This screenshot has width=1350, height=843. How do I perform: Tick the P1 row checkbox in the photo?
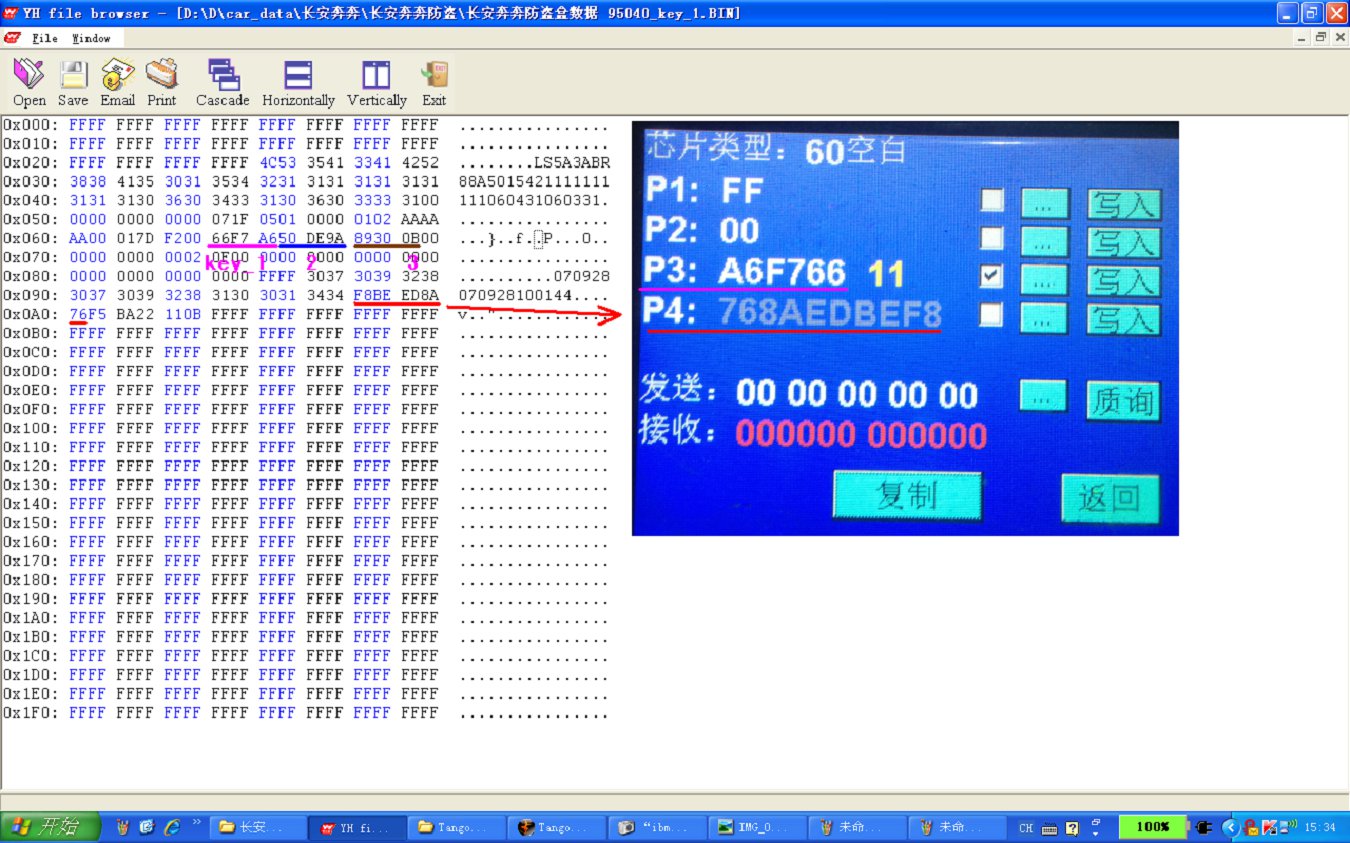pyautogui.click(x=992, y=200)
